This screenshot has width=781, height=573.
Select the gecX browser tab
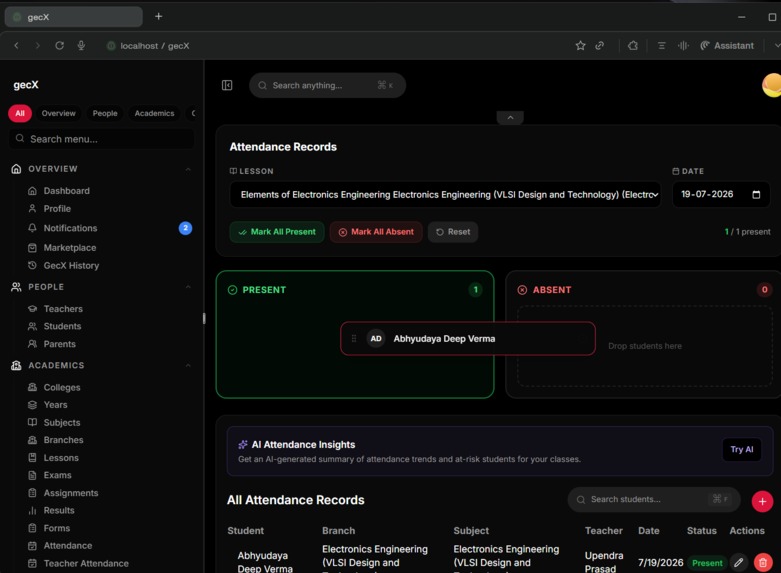tap(74, 17)
